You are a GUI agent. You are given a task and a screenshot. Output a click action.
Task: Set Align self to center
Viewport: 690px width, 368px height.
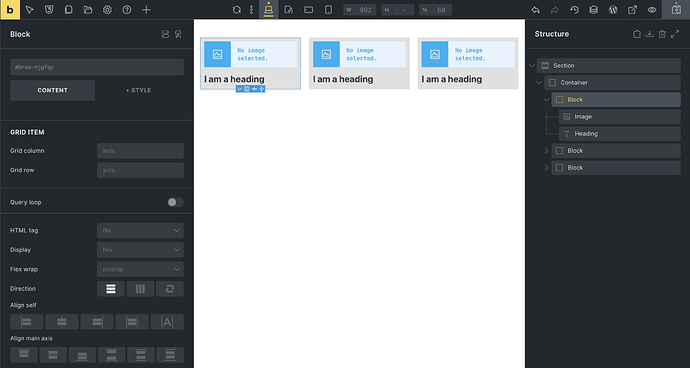click(62, 322)
